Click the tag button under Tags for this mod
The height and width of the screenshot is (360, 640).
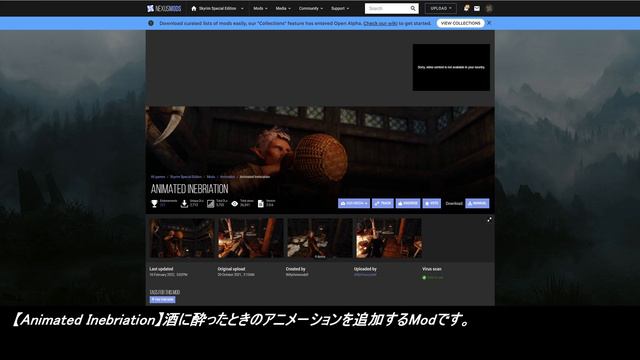[x=162, y=300]
